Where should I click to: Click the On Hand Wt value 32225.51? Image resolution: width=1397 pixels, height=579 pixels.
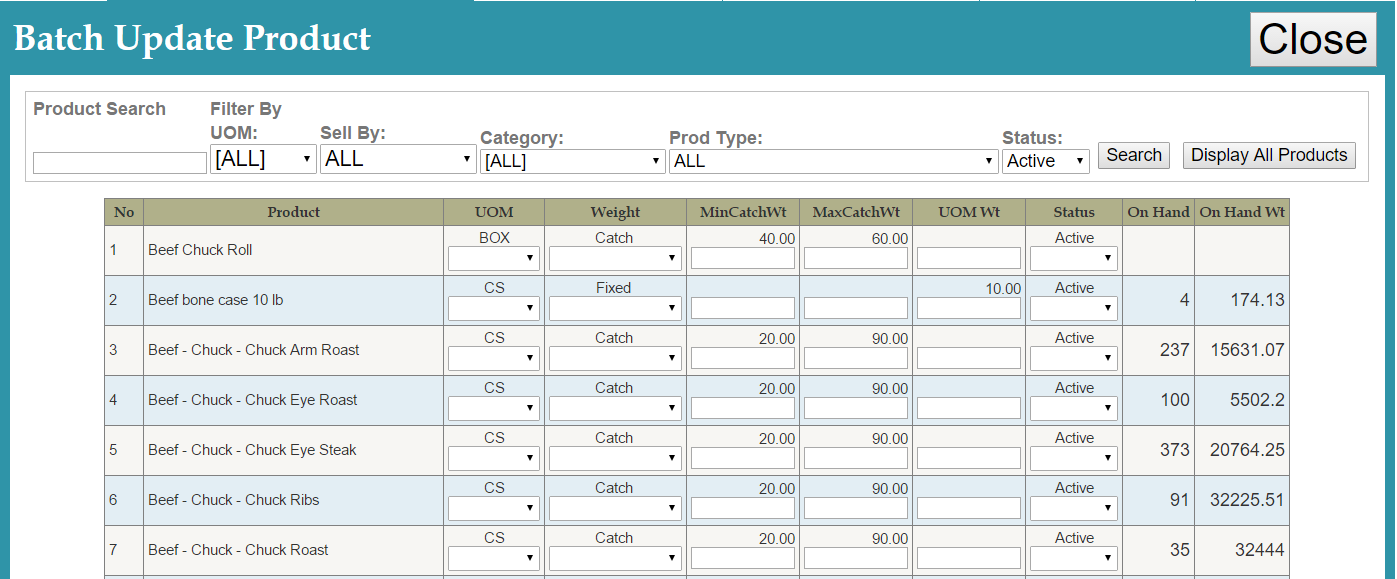(1247, 500)
